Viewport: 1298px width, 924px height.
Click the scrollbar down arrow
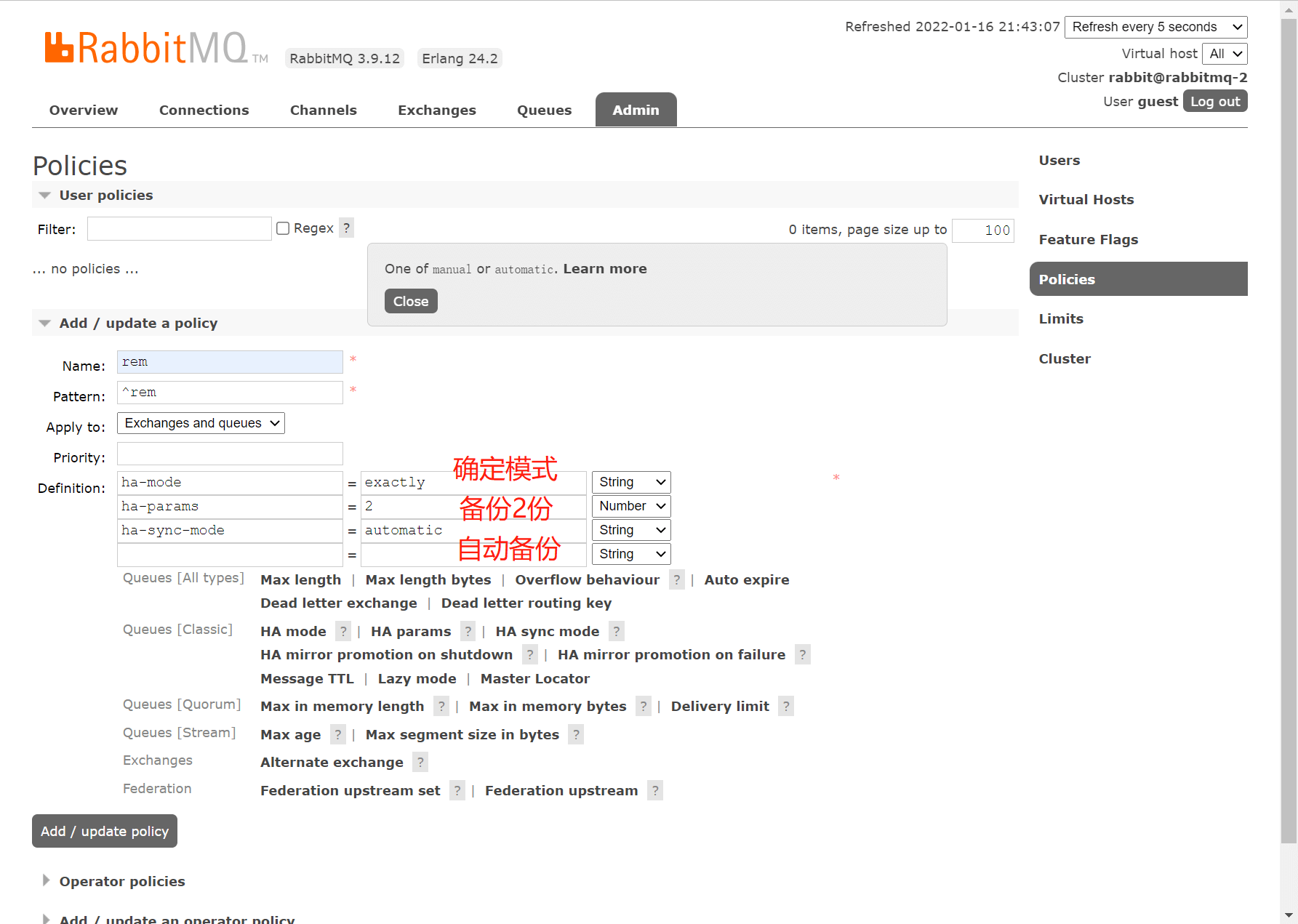1289,915
